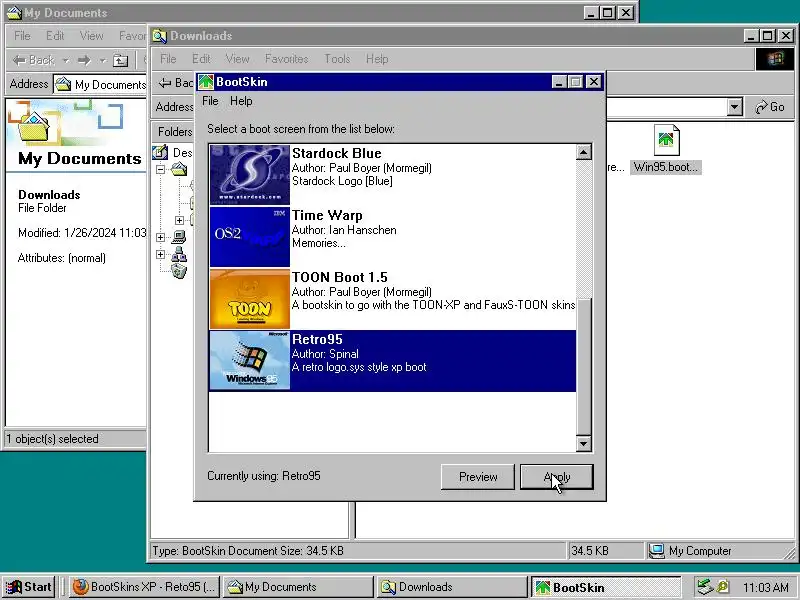The height and width of the screenshot is (600, 800).
Task: Open the Tools menu in Downloads window
Action: click(x=337, y=59)
